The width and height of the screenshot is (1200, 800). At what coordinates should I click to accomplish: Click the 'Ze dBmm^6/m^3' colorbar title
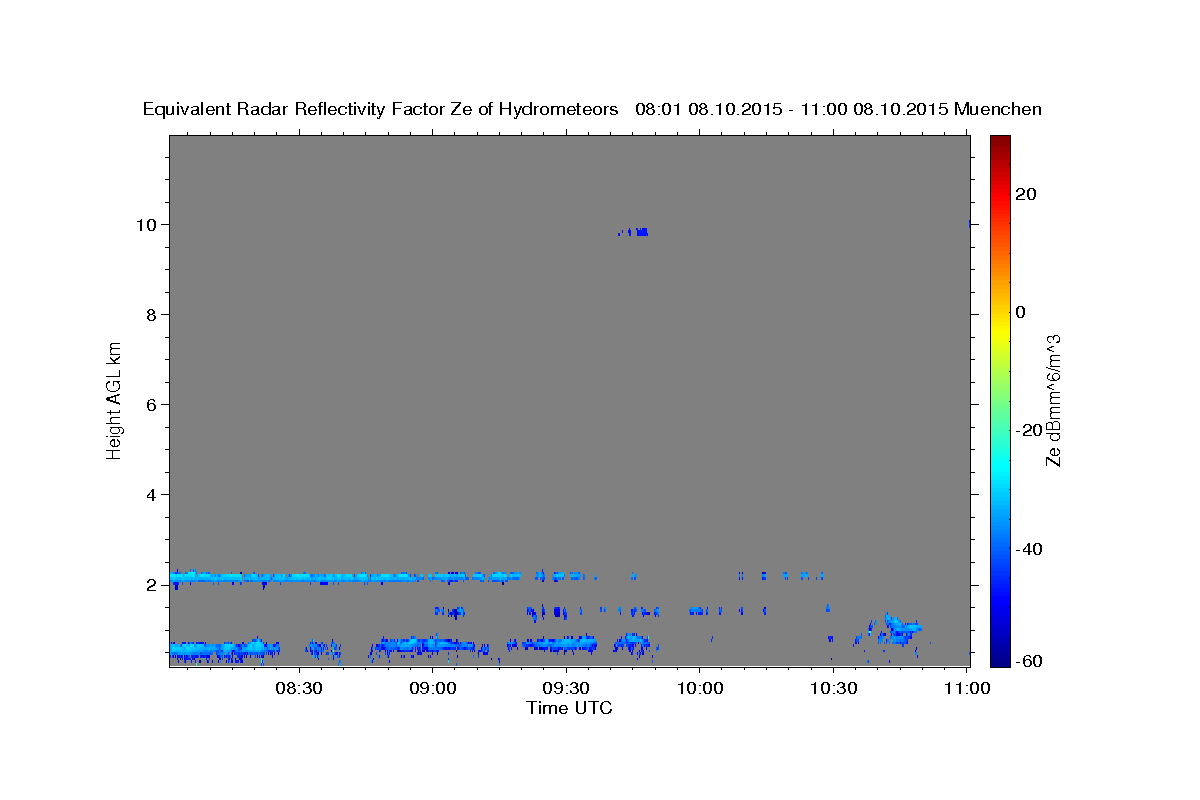(x=1053, y=400)
